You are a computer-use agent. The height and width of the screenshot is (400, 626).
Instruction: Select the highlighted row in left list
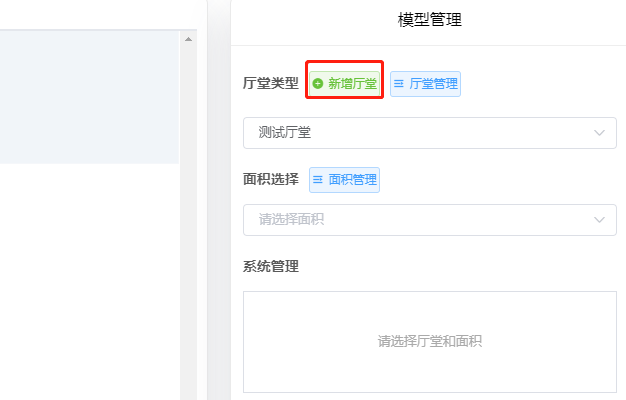[90, 97]
